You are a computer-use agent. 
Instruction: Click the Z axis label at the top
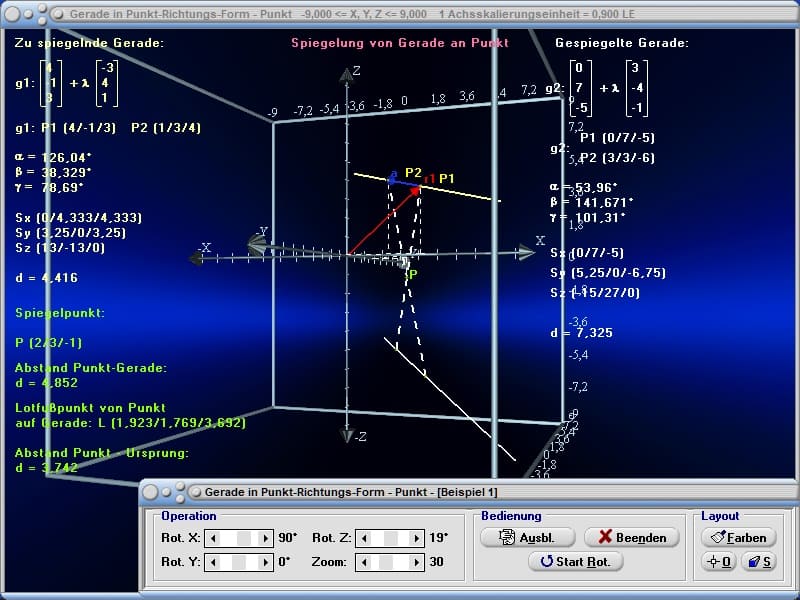(357, 71)
